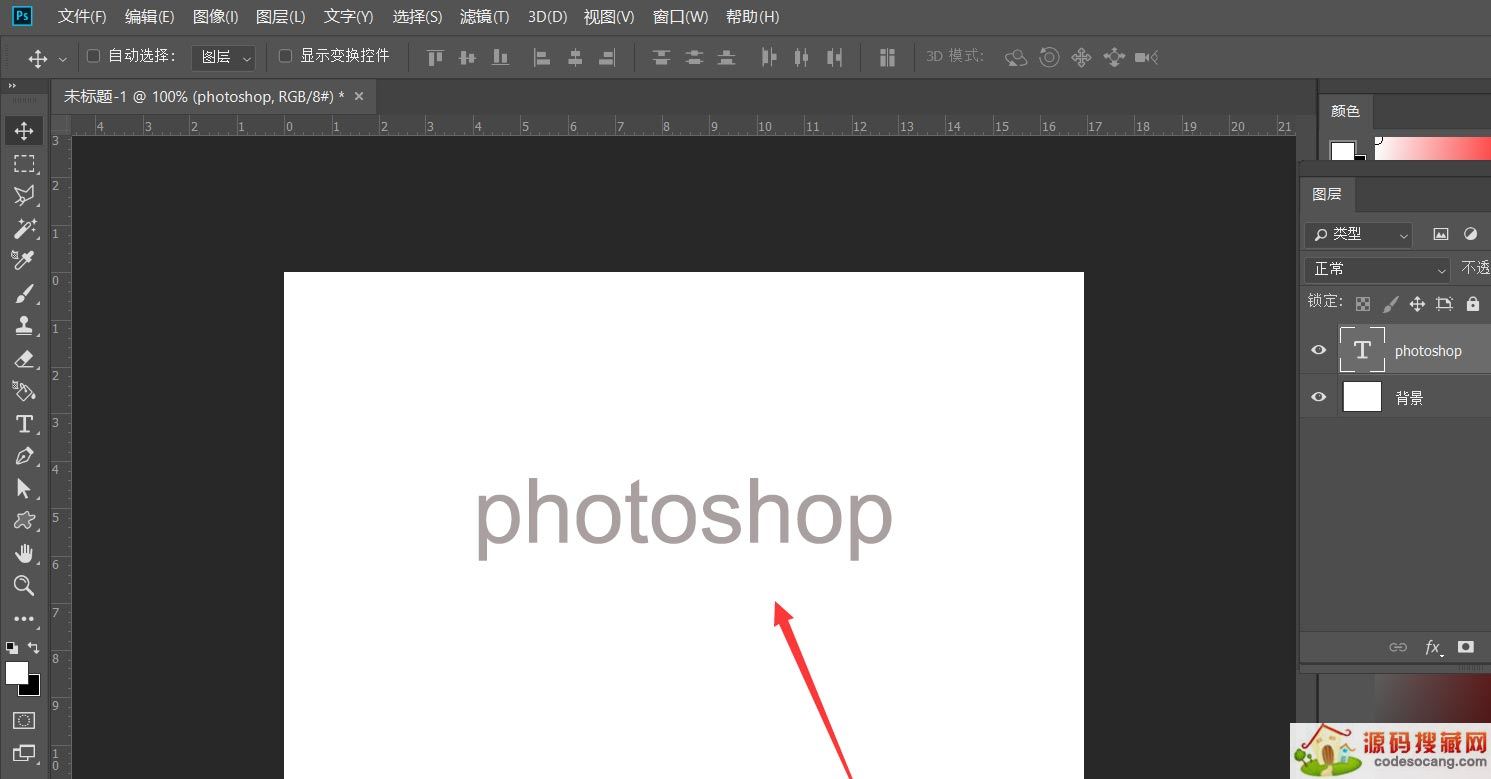Click the link layers button
1491x779 pixels.
coord(1398,647)
